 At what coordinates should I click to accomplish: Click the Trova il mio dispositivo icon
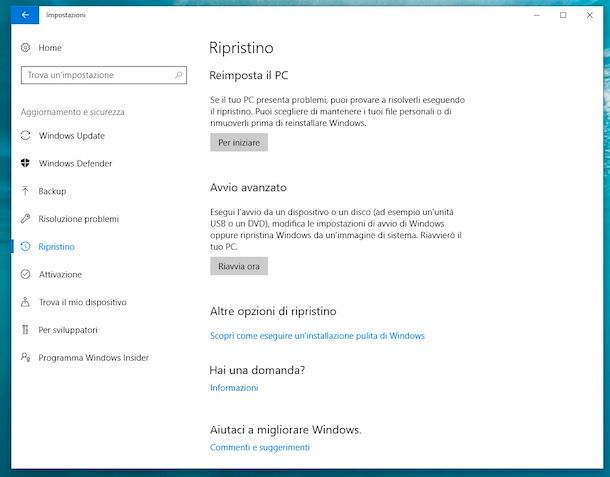click(x=25, y=302)
